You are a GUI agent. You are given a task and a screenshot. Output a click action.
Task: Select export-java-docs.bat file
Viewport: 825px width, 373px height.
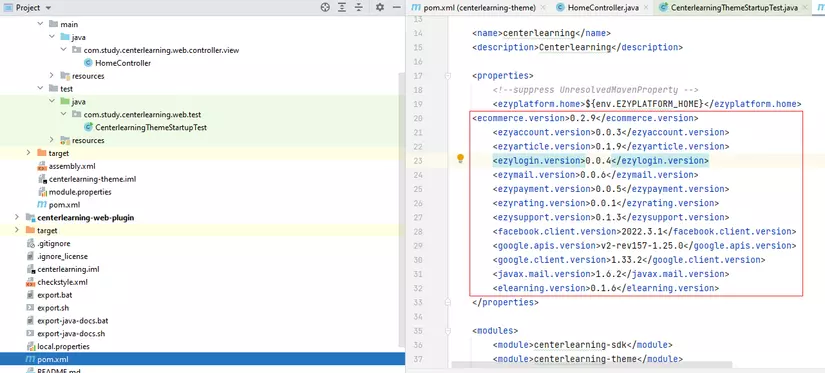coord(73,321)
